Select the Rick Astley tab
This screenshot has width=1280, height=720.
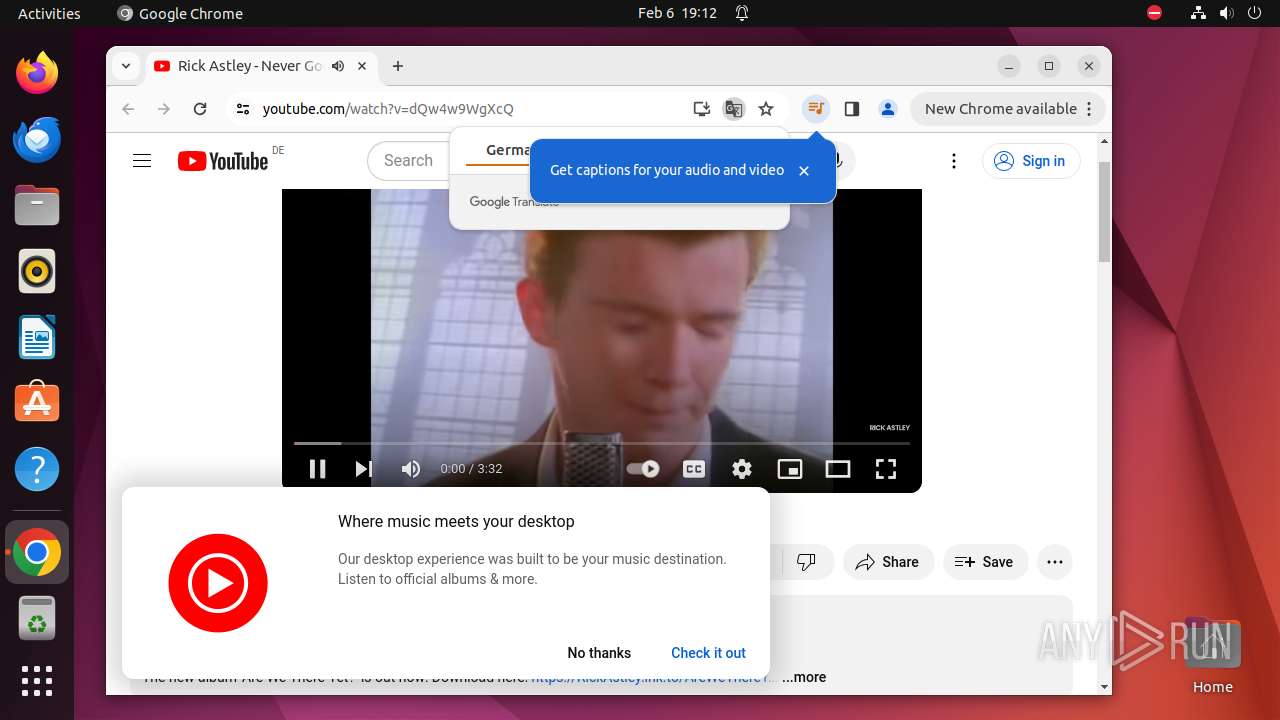point(262,66)
